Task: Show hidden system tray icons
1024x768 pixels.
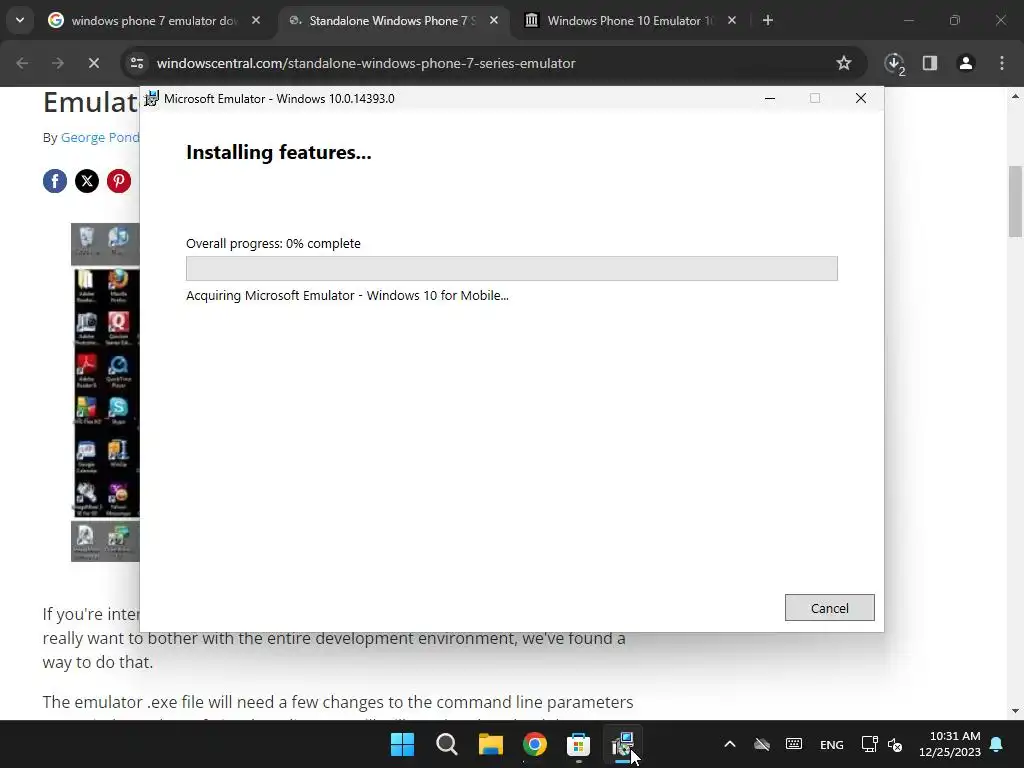Action: (x=730, y=744)
